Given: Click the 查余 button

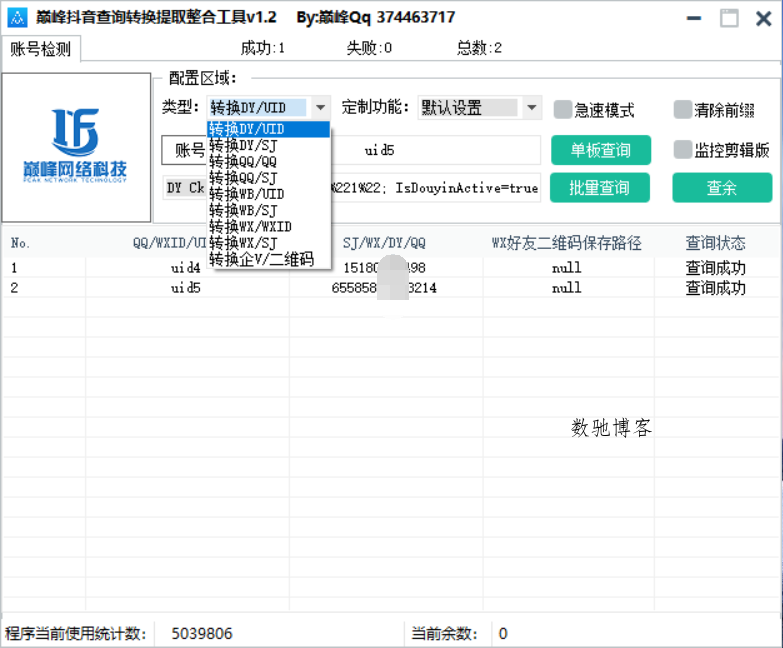Looking at the screenshot, I should pyautogui.click(x=722, y=188).
